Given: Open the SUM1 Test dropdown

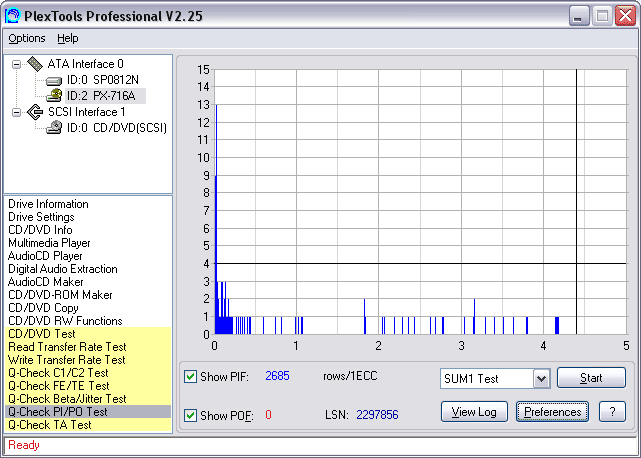Looking at the screenshot, I should coord(541,379).
